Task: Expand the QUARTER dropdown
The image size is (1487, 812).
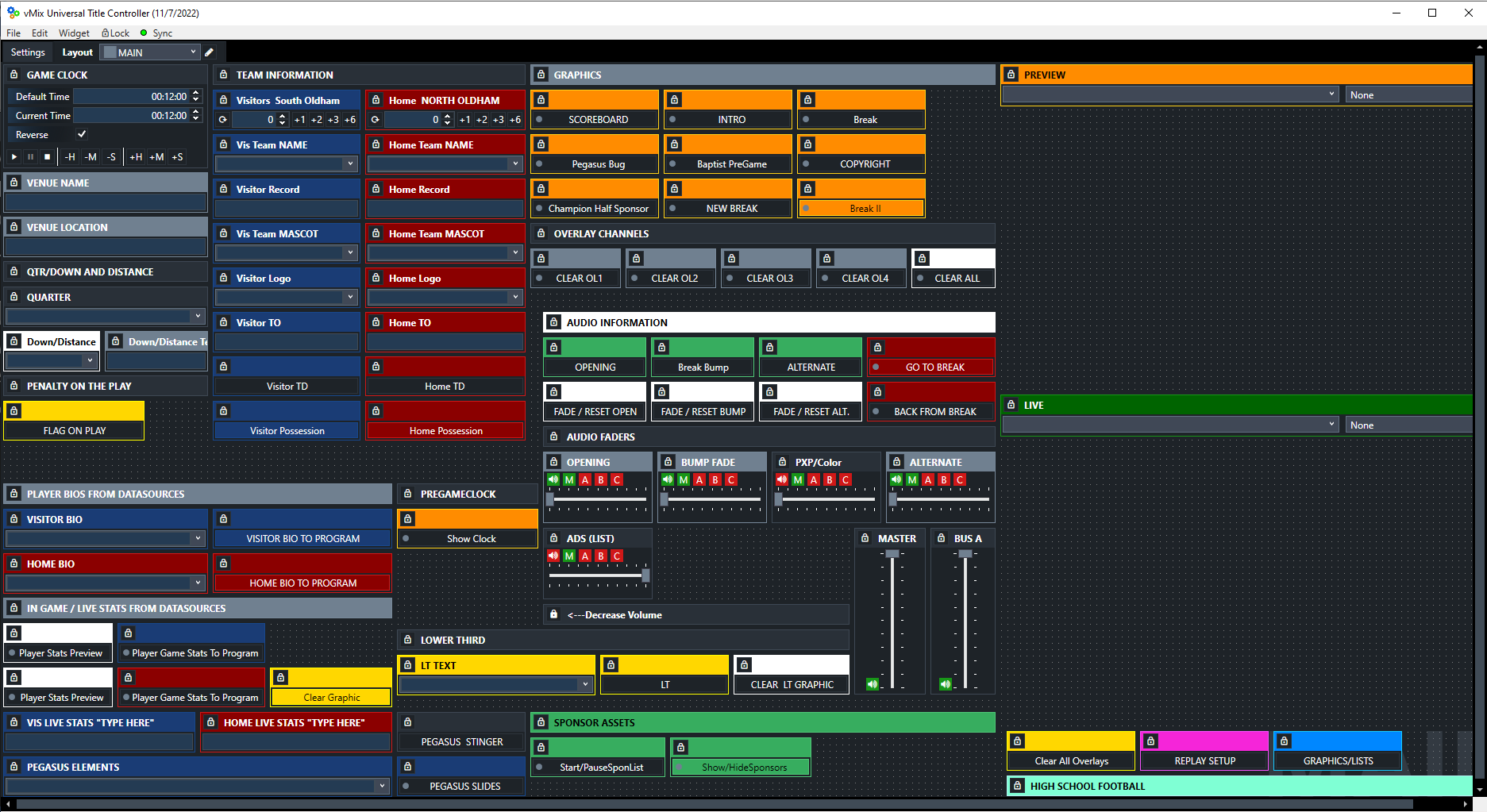Action: click(x=198, y=316)
